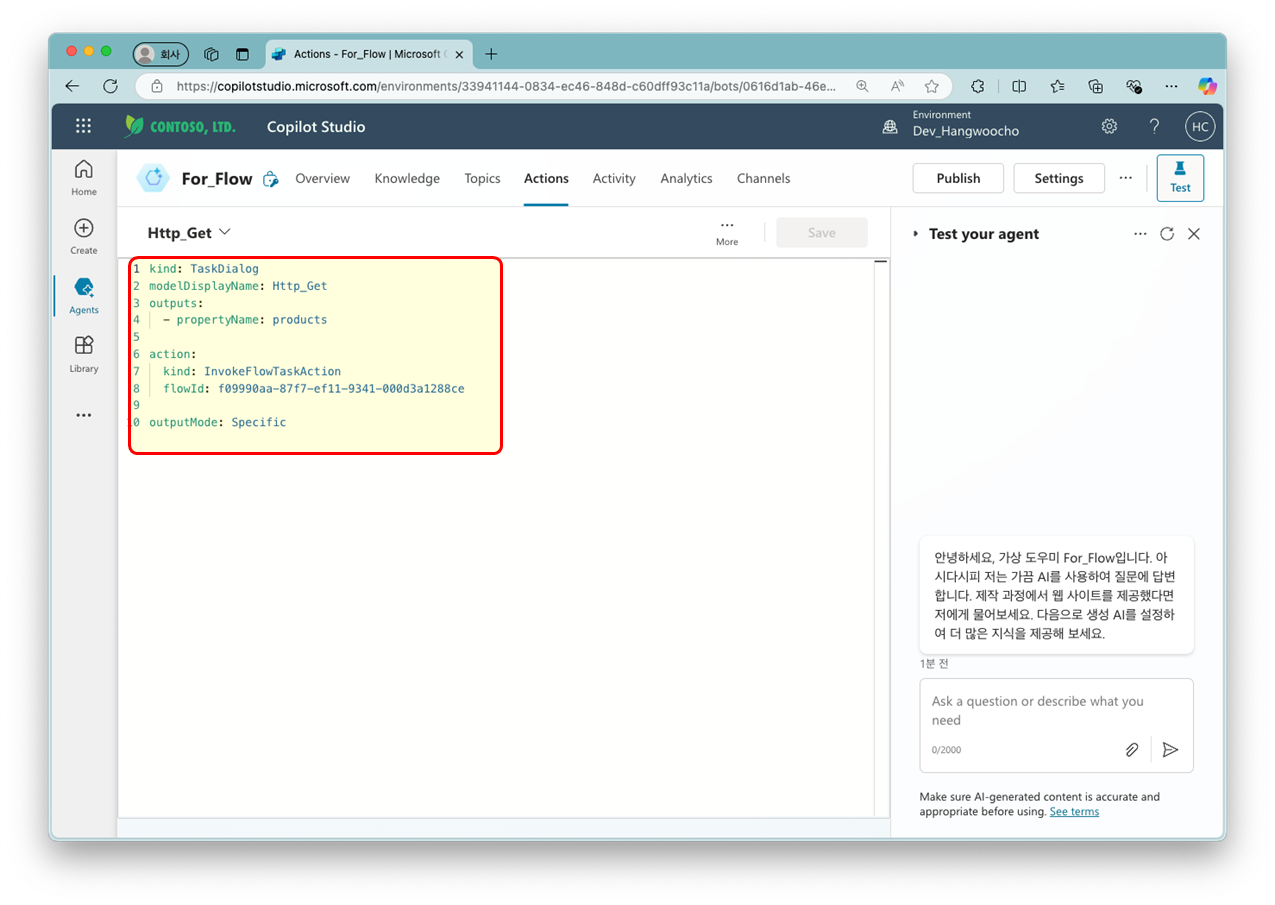Go back to the previous browser page
This screenshot has height=905, width=1275.
point(72,86)
